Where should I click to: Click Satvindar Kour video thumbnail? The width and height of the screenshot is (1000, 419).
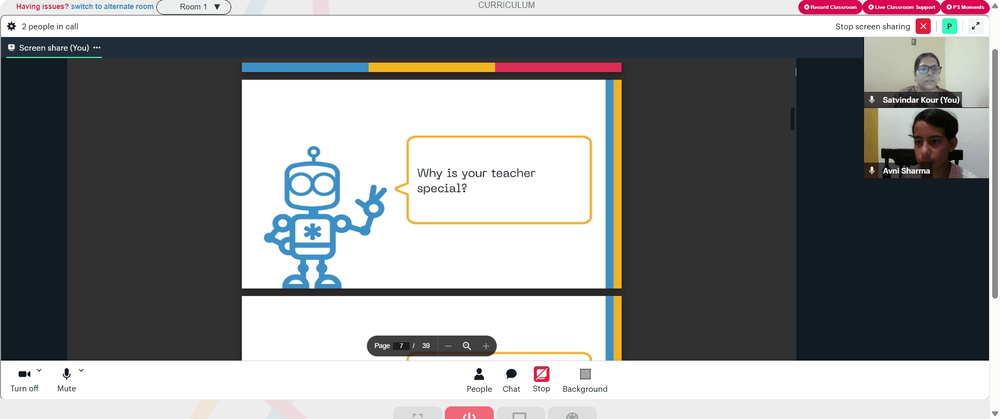pyautogui.click(x=926, y=72)
